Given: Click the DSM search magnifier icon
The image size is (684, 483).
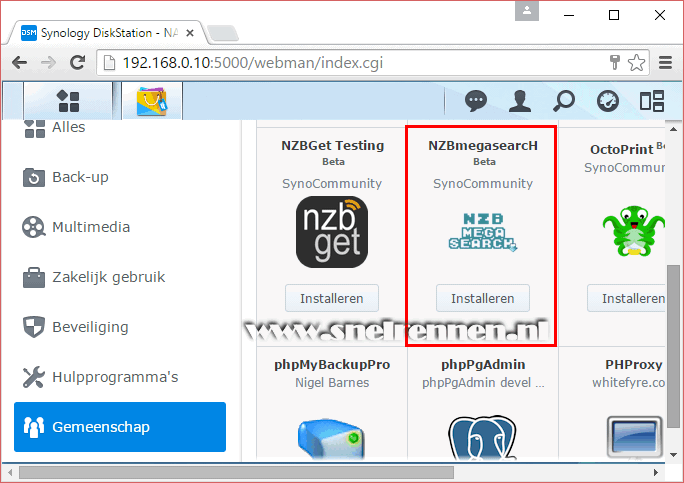Looking at the screenshot, I should 564,101.
